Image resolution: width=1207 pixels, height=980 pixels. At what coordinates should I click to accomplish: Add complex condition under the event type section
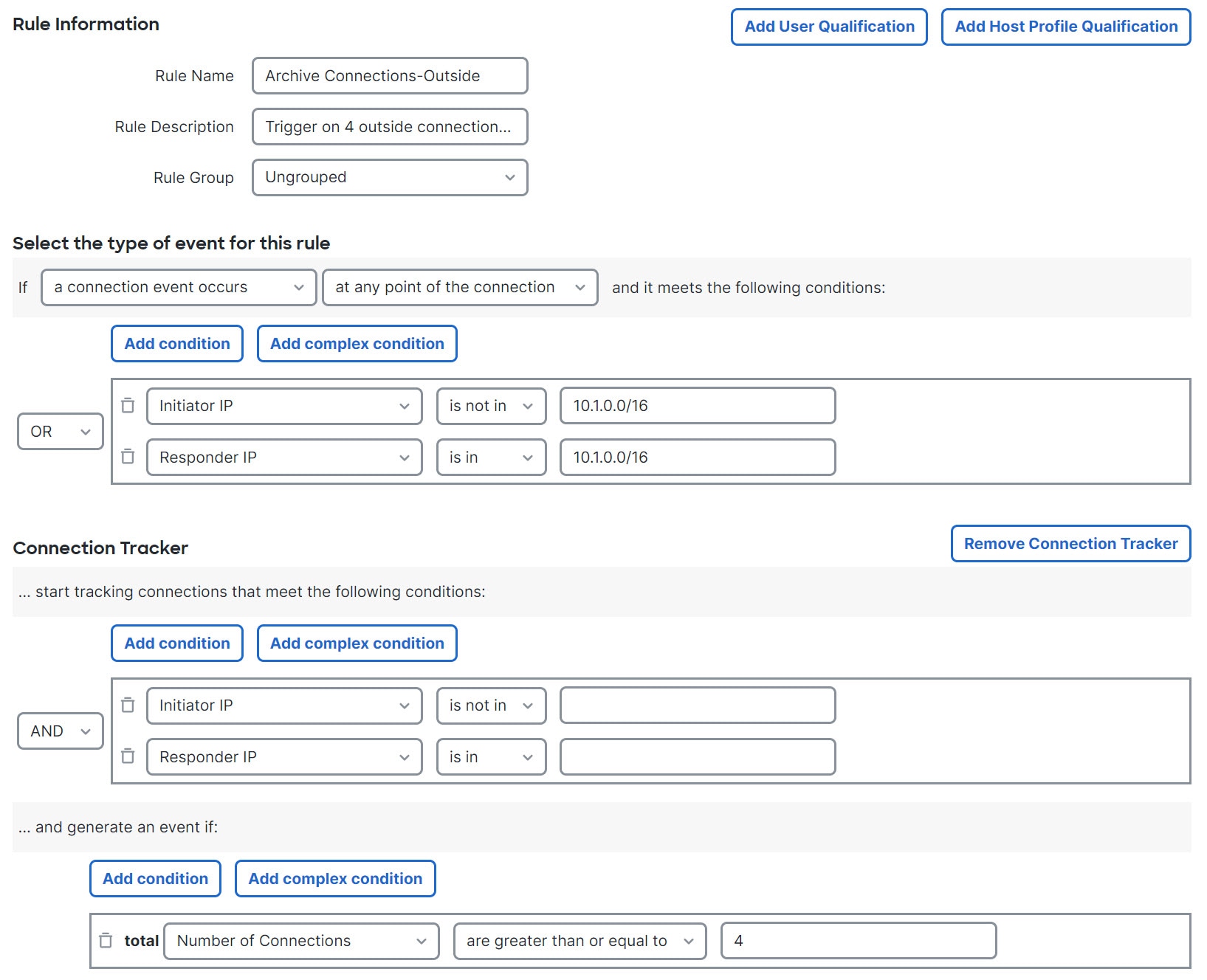[x=357, y=344]
